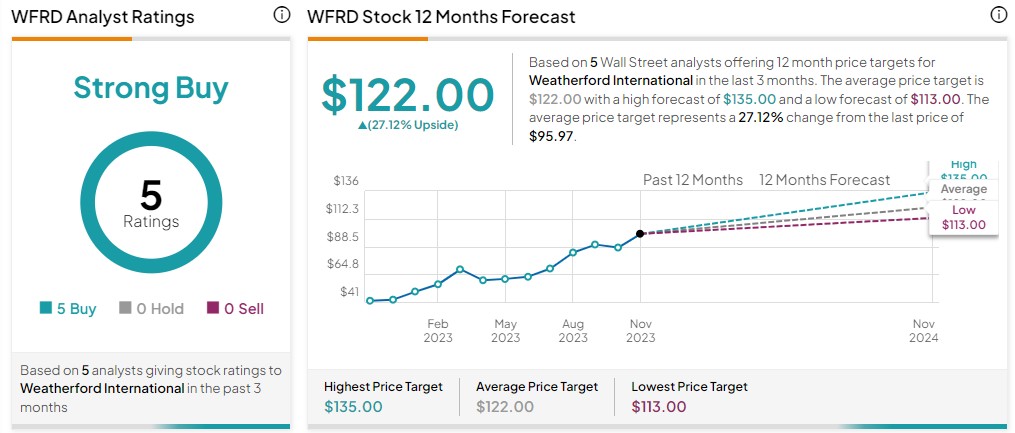
Task: Click the Highest Price Target $135.00 value
Action: click(353, 406)
